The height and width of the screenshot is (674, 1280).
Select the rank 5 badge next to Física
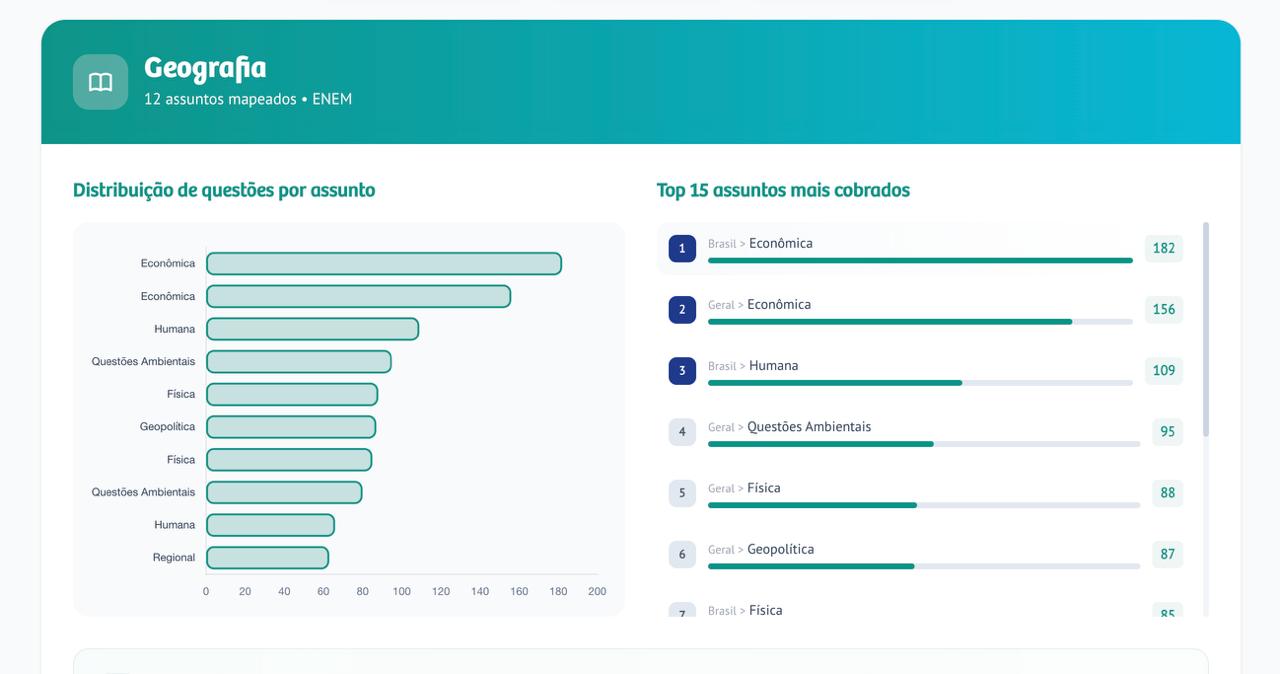[x=682, y=493]
